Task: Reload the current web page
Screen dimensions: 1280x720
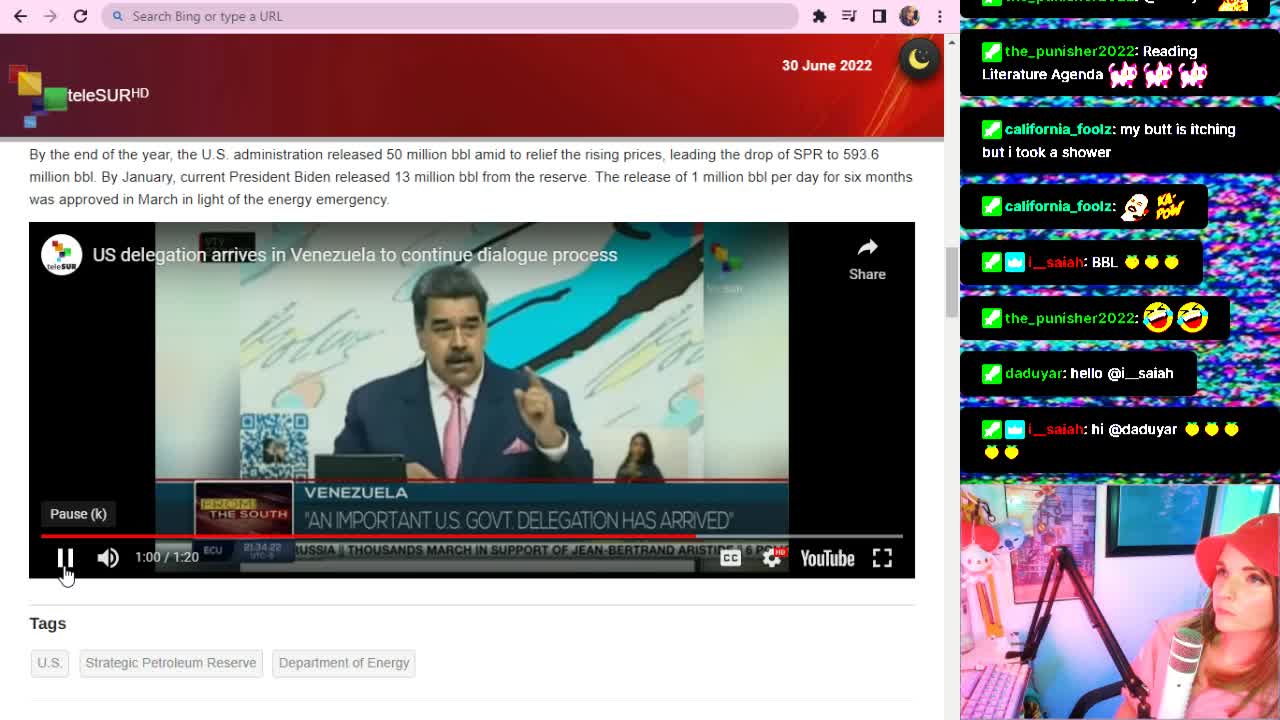Action: pos(80,16)
